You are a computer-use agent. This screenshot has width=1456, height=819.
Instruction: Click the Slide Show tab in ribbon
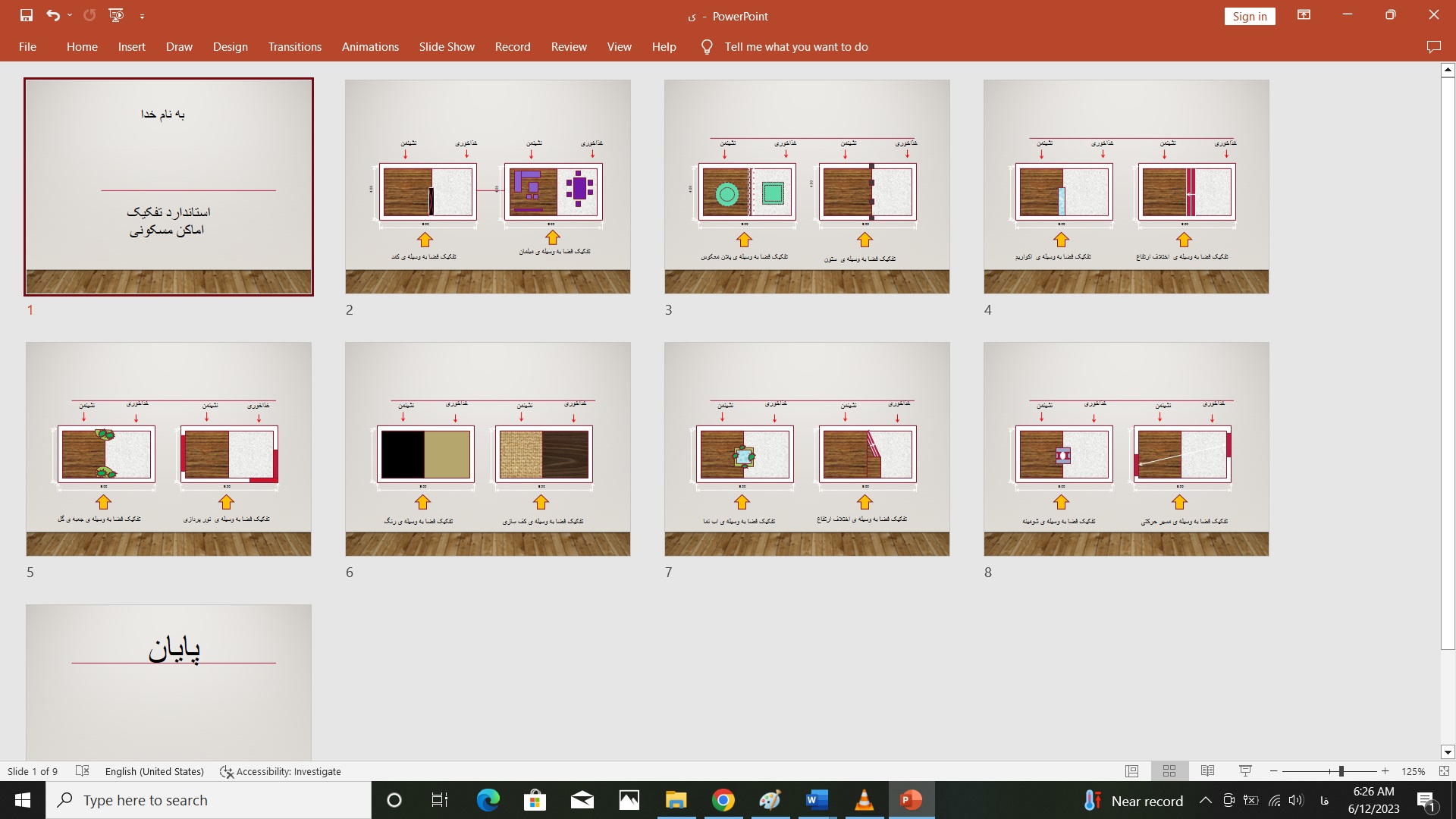pos(446,46)
